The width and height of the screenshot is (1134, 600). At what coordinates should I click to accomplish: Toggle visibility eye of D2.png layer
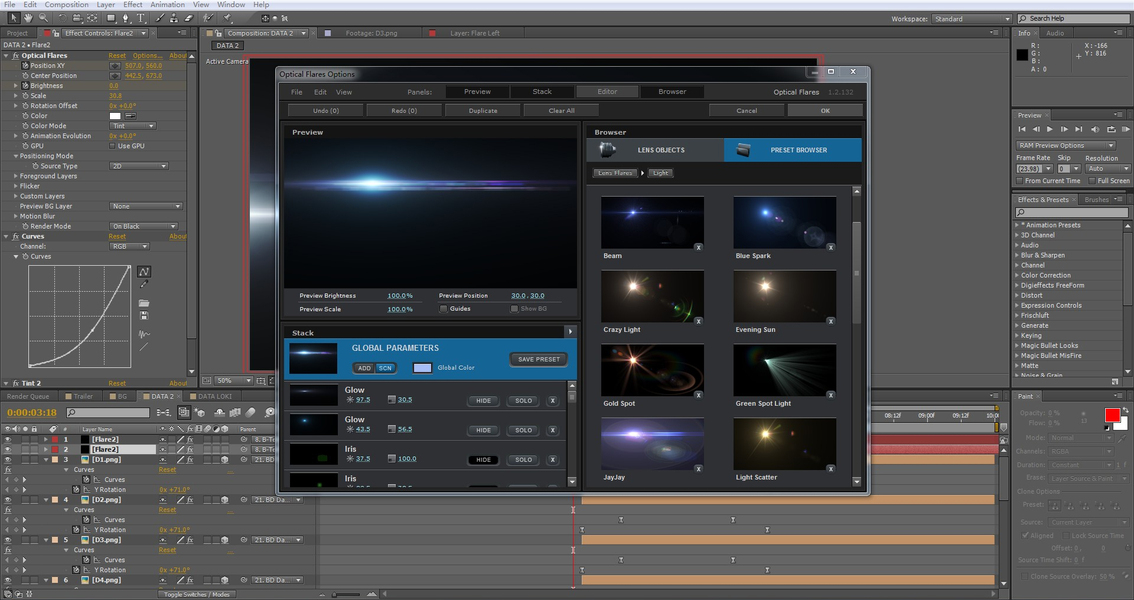tap(8, 500)
